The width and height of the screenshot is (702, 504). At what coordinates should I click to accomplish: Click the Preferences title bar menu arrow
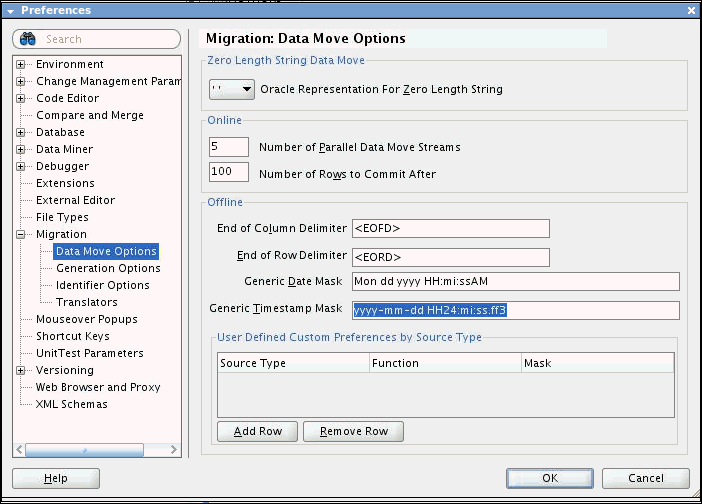click(10, 11)
